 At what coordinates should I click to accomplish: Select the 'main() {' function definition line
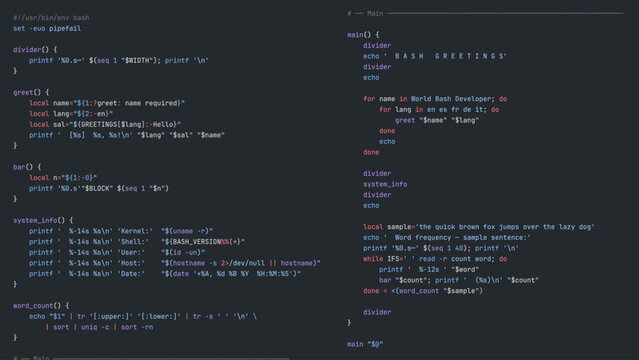(363, 35)
